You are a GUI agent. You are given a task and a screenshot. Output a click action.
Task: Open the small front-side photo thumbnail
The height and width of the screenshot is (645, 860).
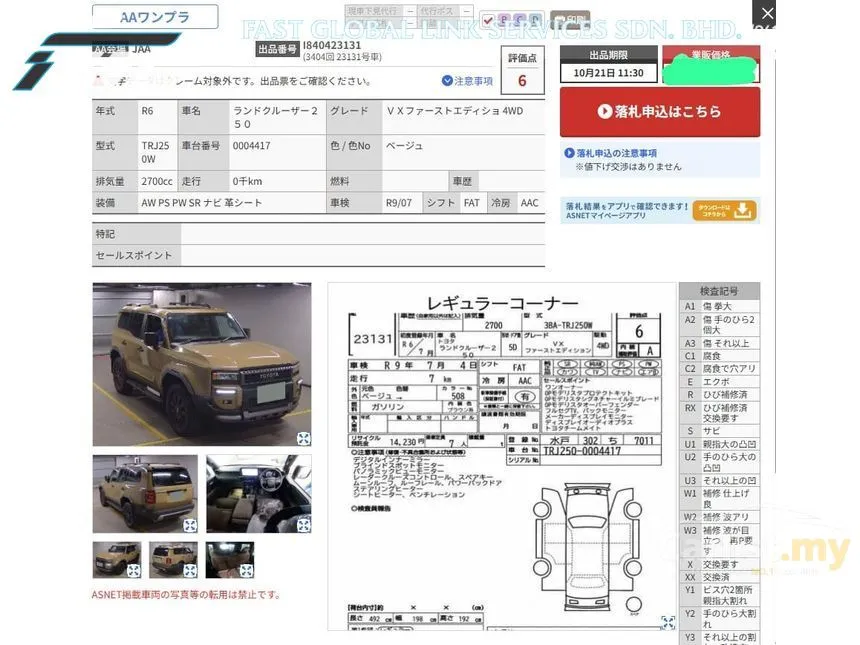[117, 560]
